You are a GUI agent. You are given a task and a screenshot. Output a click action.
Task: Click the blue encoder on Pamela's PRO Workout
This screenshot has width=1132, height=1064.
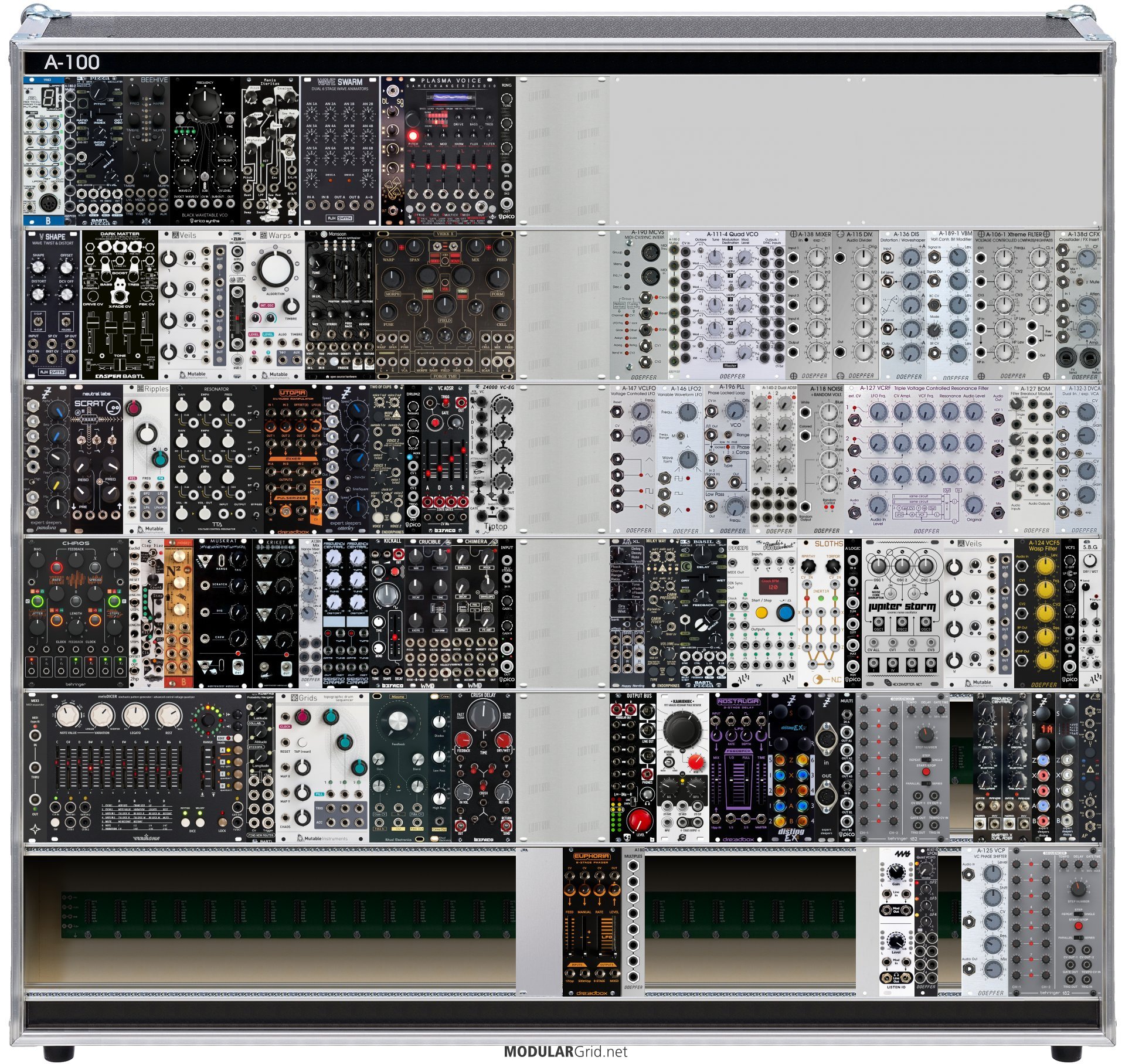point(784,613)
